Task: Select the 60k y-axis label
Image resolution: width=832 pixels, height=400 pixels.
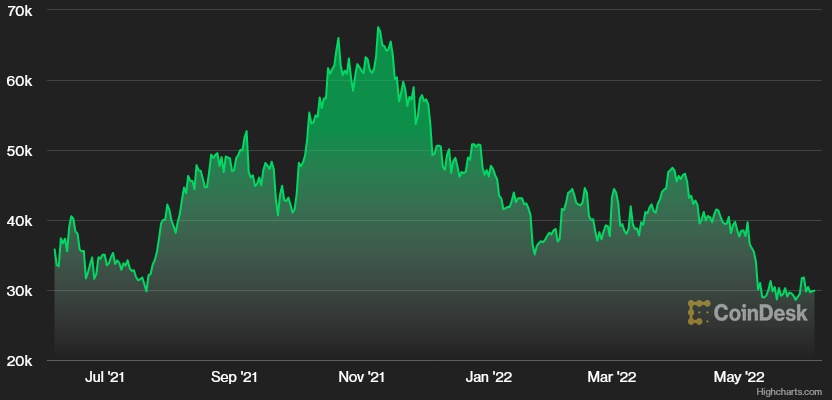Action: [x=20, y=80]
